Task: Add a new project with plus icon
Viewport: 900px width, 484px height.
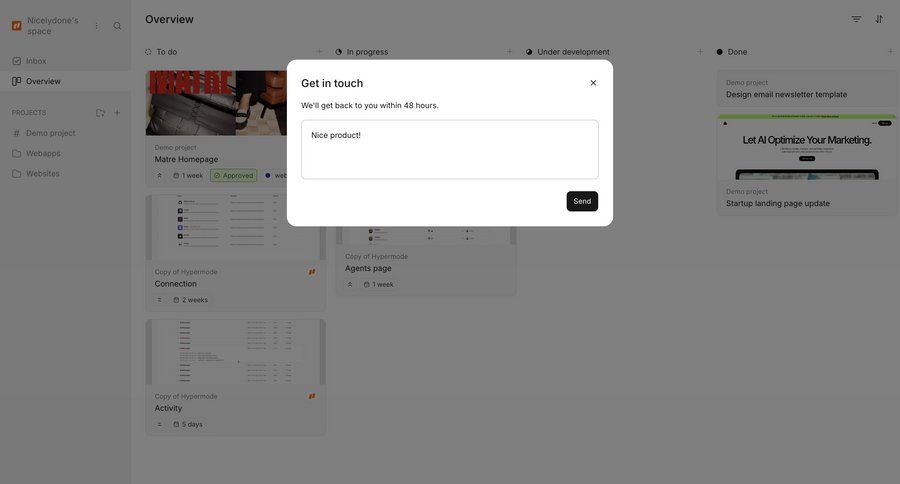Action: [117, 113]
